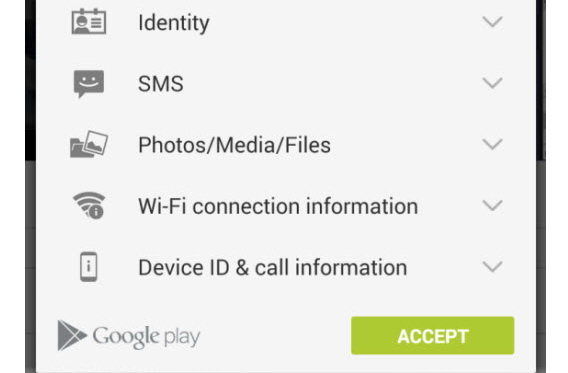Select Wi-Fi connection information text
The width and height of the screenshot is (568, 373).
pos(278,206)
